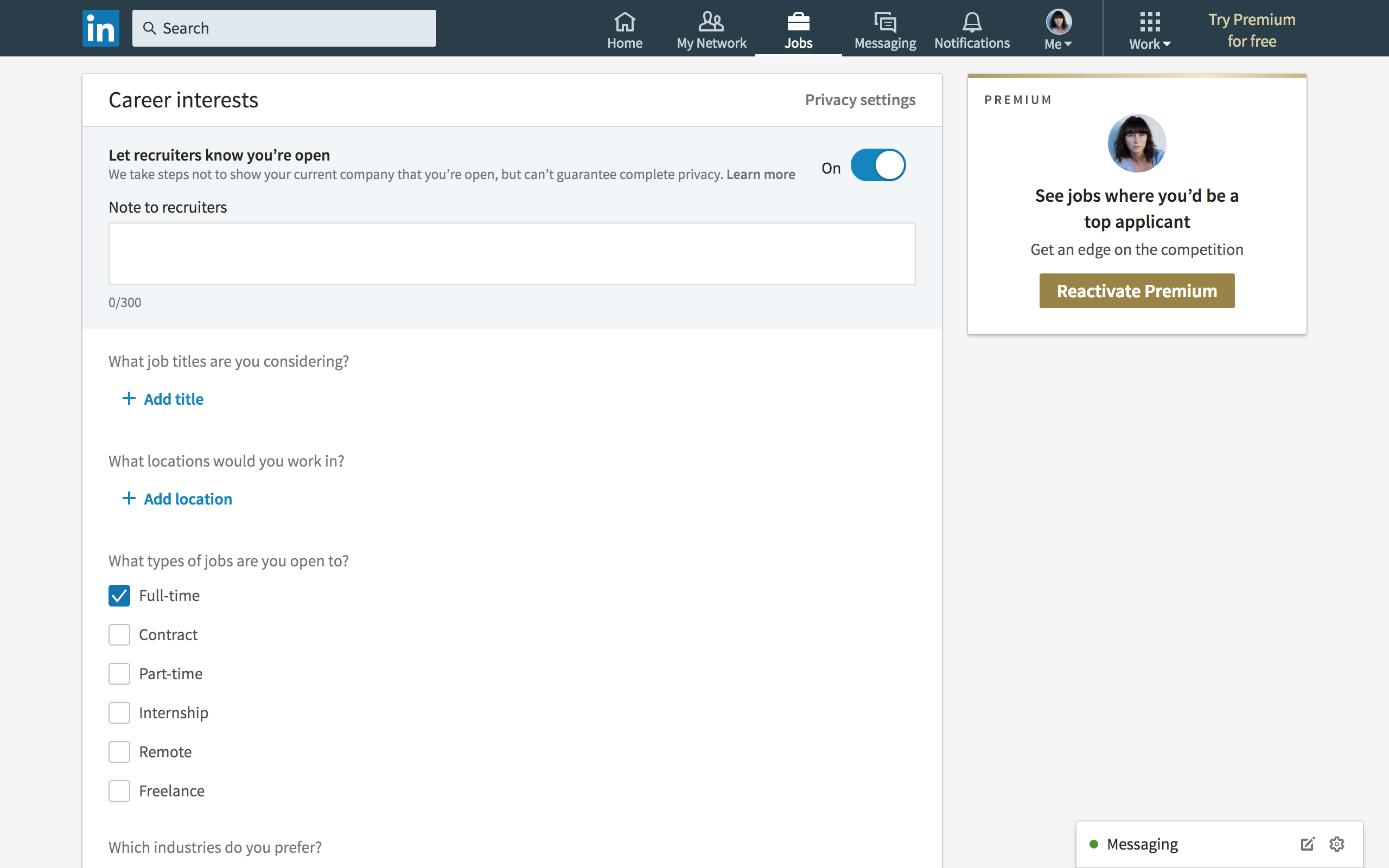
Task: Open Privacy settings link
Action: [860, 100]
